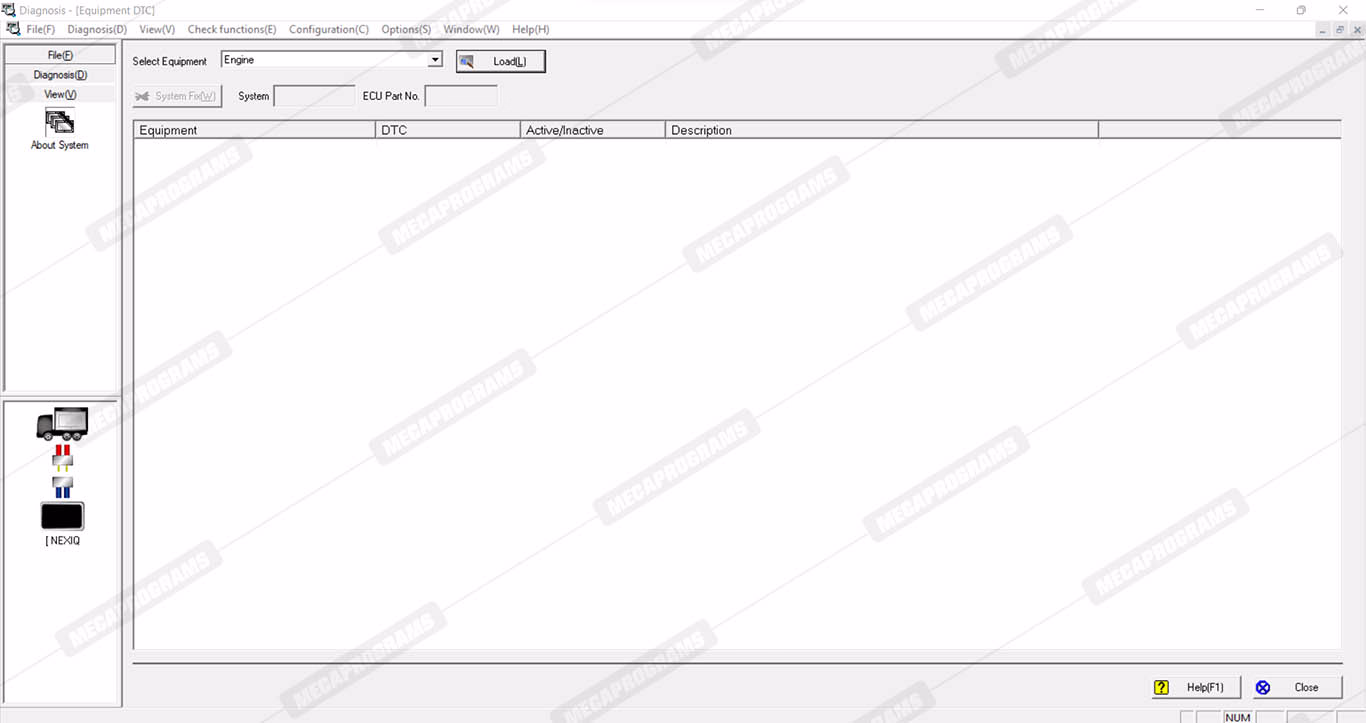Close the Diagnosis application window

pos(1344,10)
